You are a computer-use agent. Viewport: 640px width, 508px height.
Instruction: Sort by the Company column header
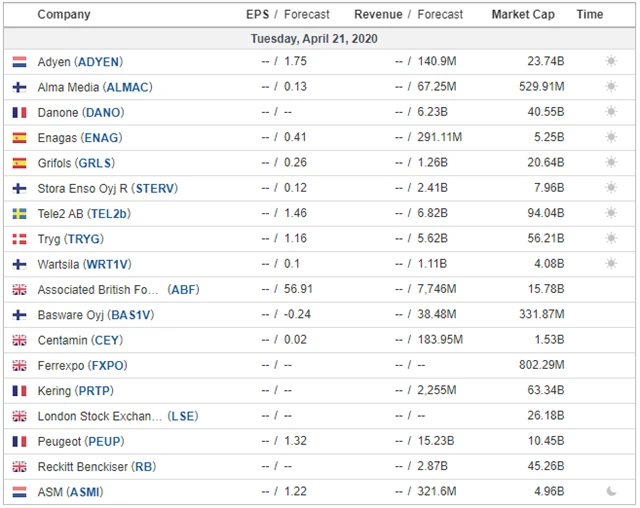[64, 15]
